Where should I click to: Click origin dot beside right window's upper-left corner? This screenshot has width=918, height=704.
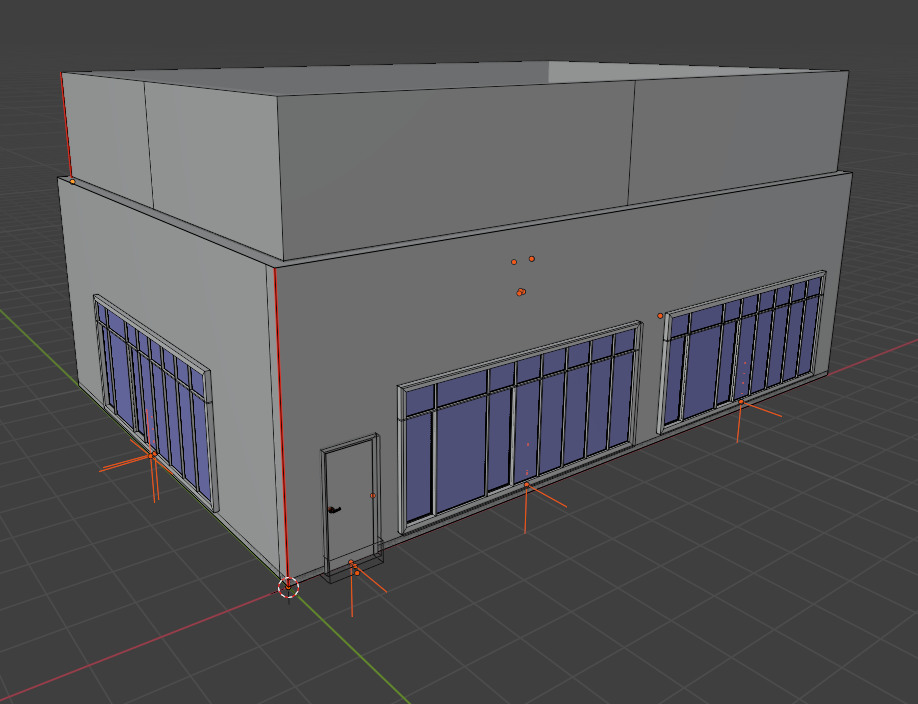click(x=660, y=316)
